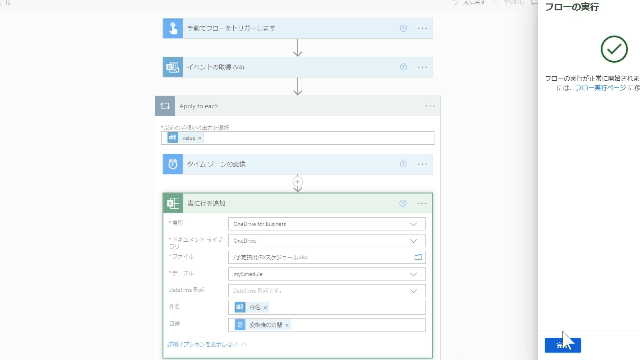Click the Outlook get events step icon
Viewport: 640px width, 360px height.
point(173,67)
